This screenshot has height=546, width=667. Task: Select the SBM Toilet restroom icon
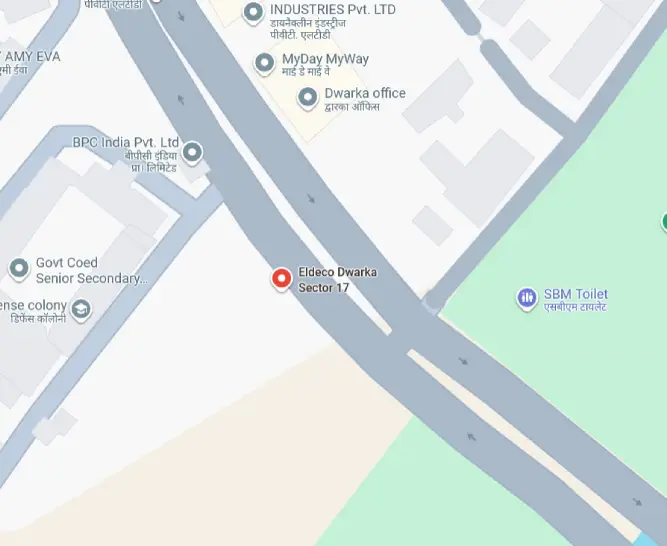point(527,298)
